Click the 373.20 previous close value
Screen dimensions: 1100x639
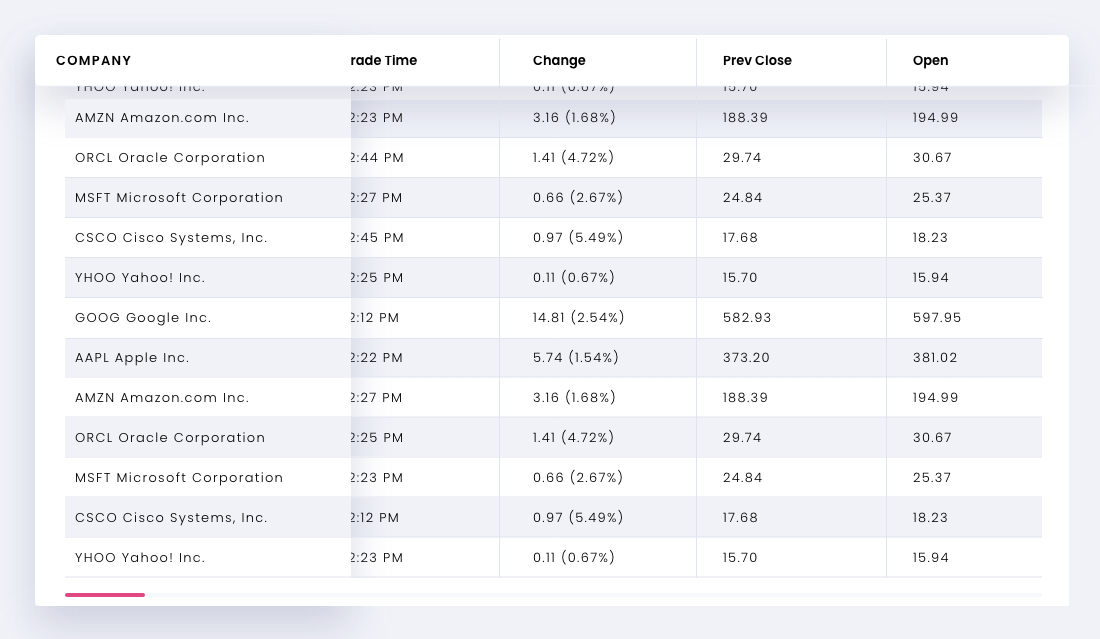pos(747,358)
